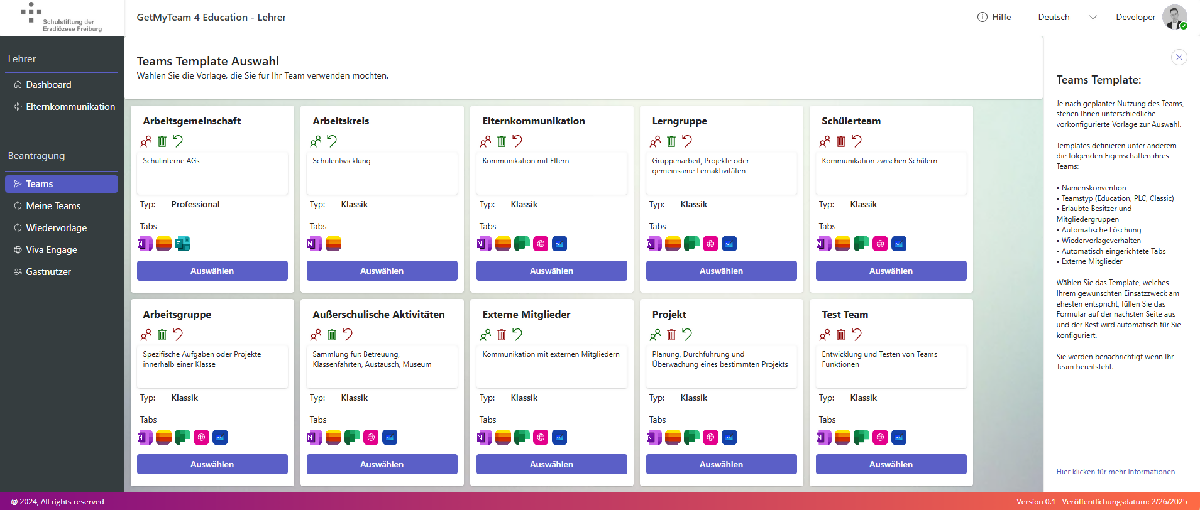
Task: Select Gastnutzer in the sidebar
Action: pos(48,272)
